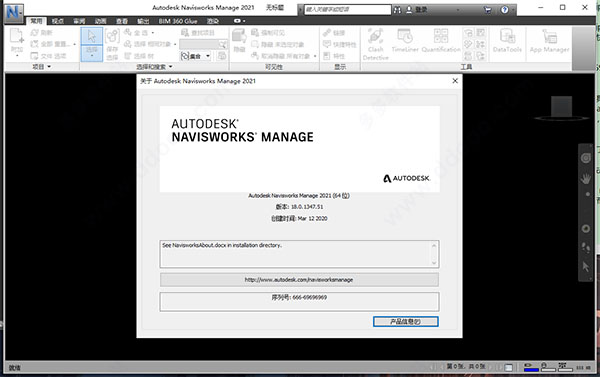Click the Product Information button in About dialog

click(406, 322)
